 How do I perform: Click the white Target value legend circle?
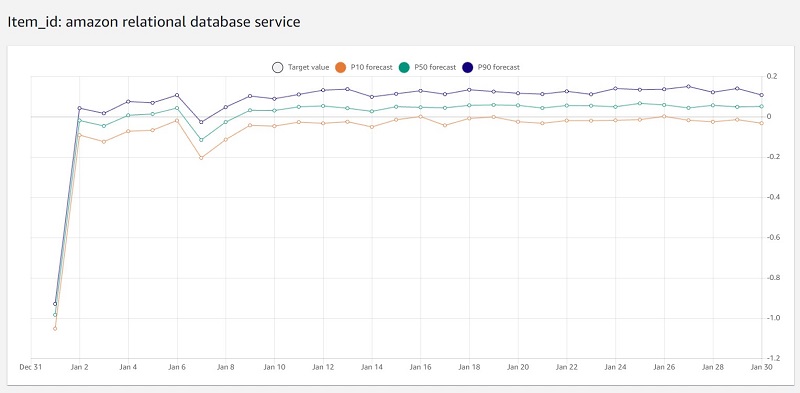pos(277,67)
